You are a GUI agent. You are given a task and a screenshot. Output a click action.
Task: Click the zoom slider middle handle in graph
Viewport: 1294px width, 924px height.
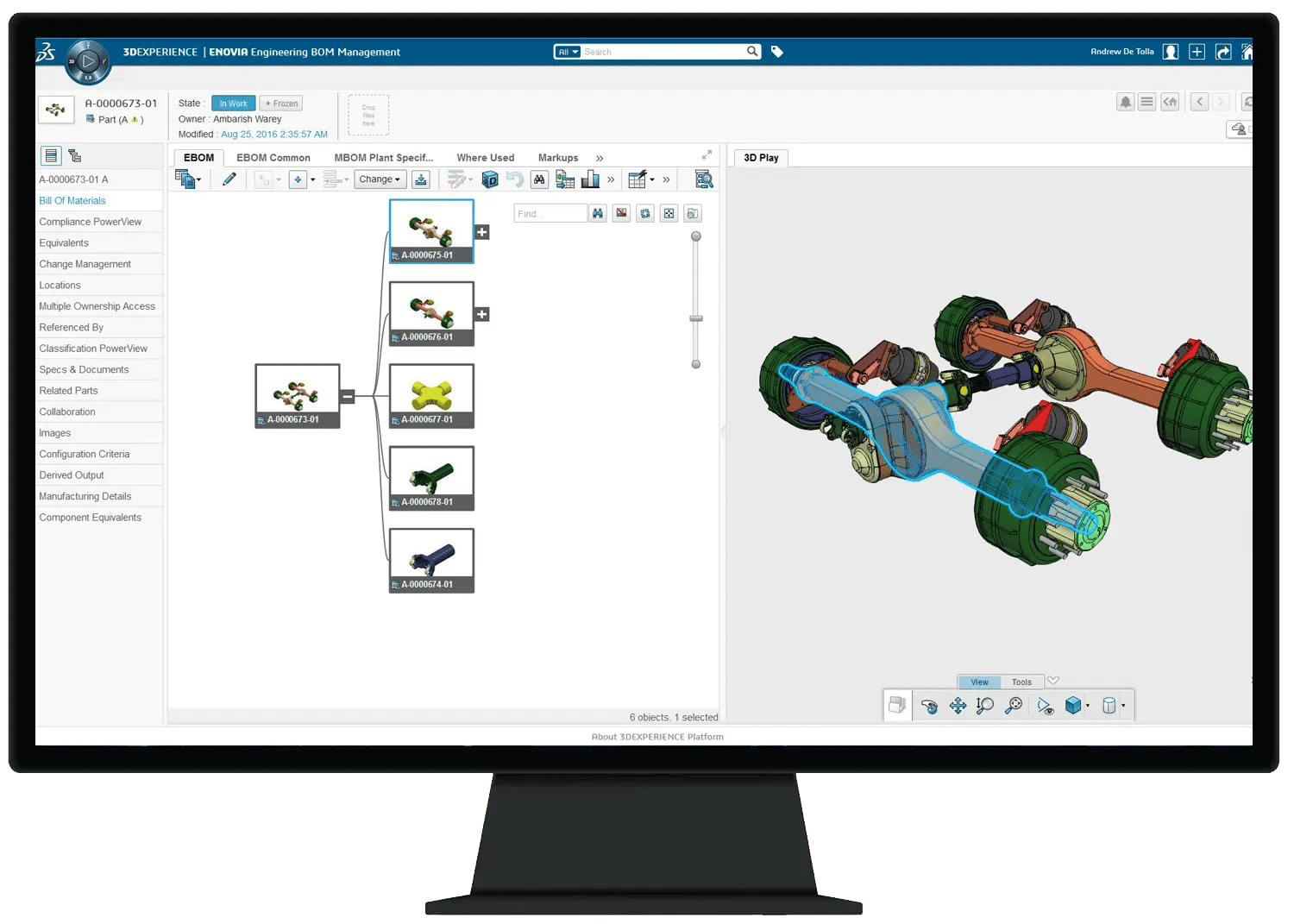coord(696,318)
